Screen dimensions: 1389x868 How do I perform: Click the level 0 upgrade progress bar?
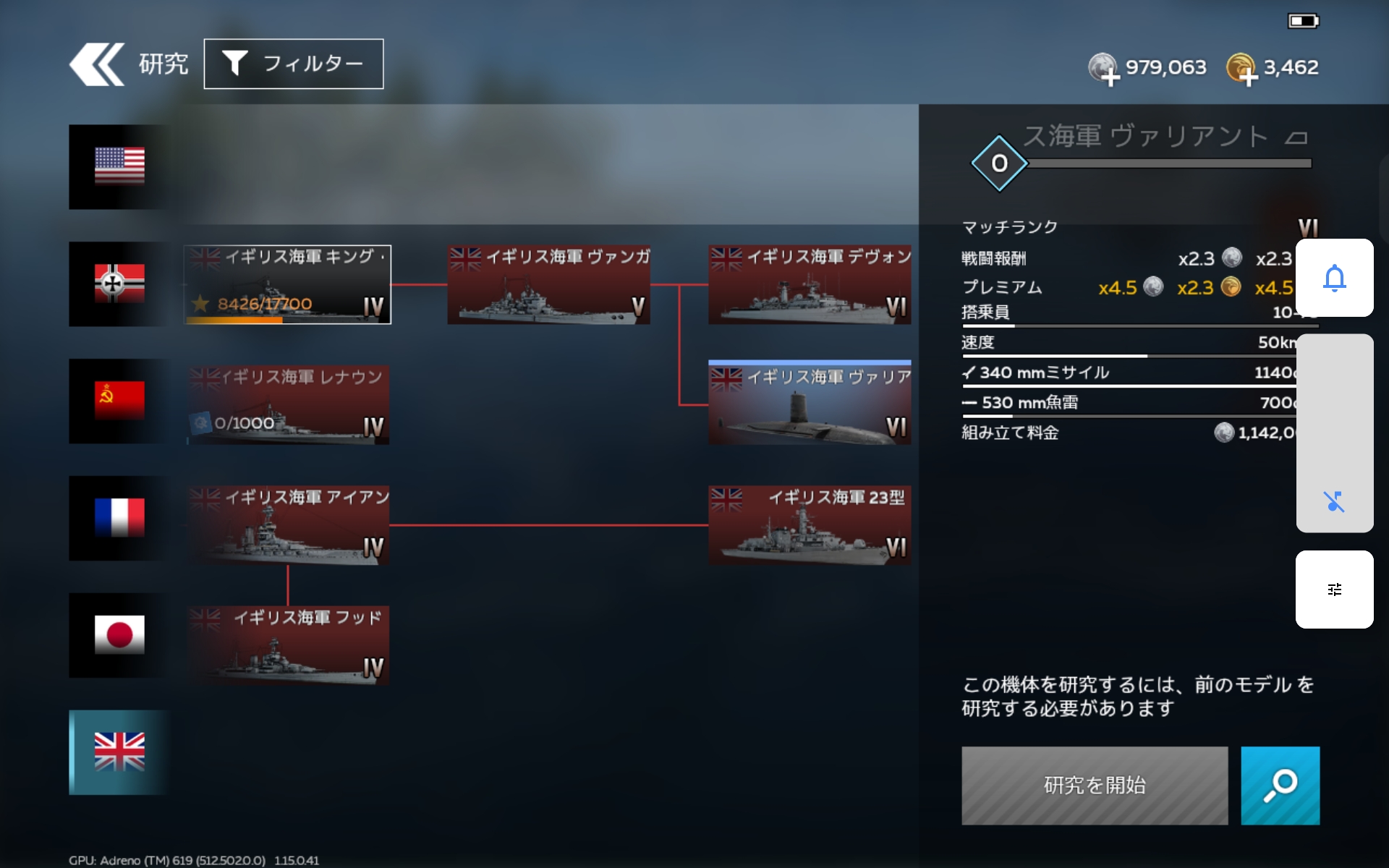point(1169,163)
